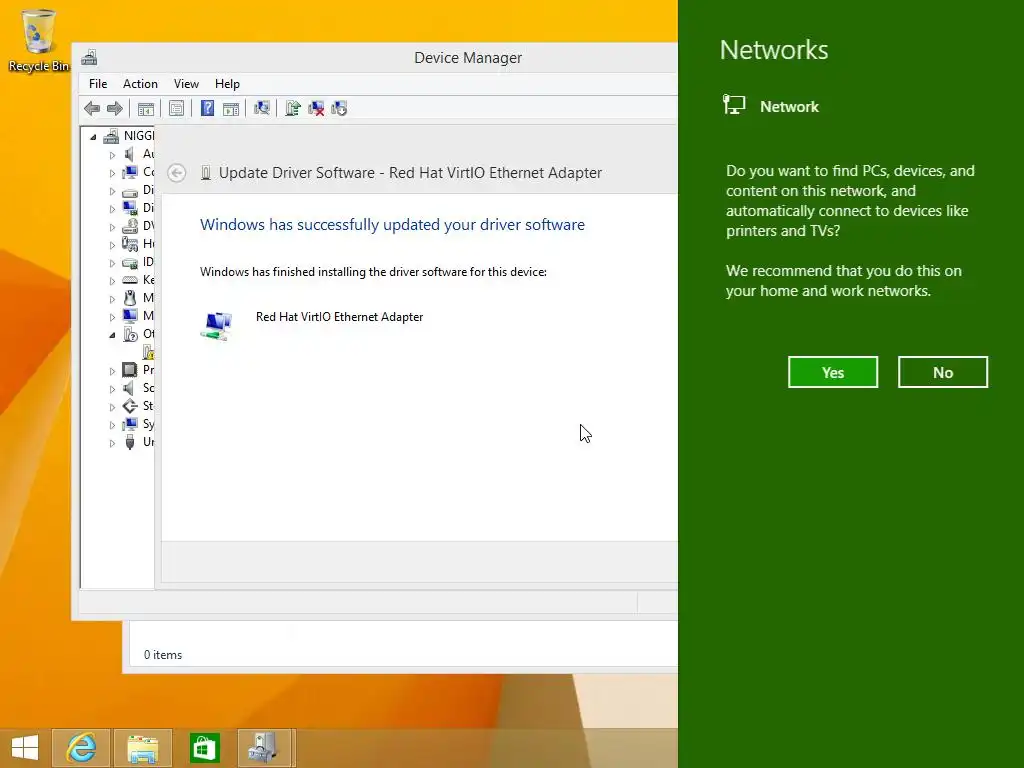Select the Storage controllers category icon
Image resolution: width=1024 pixels, height=768 pixels.
130,406
